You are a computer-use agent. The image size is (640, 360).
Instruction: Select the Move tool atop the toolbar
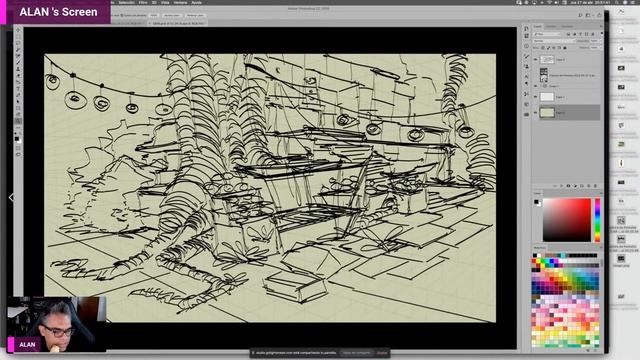coord(18,30)
